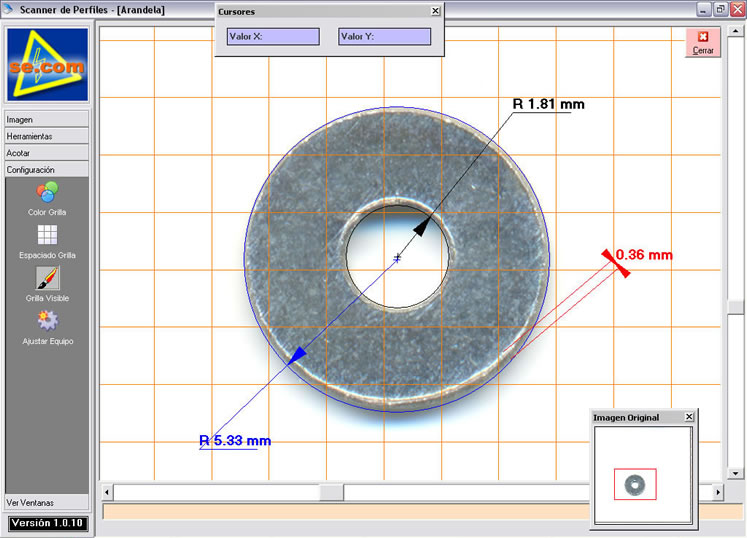Select the red 0.36 mm dimension label

pyautogui.click(x=644, y=255)
